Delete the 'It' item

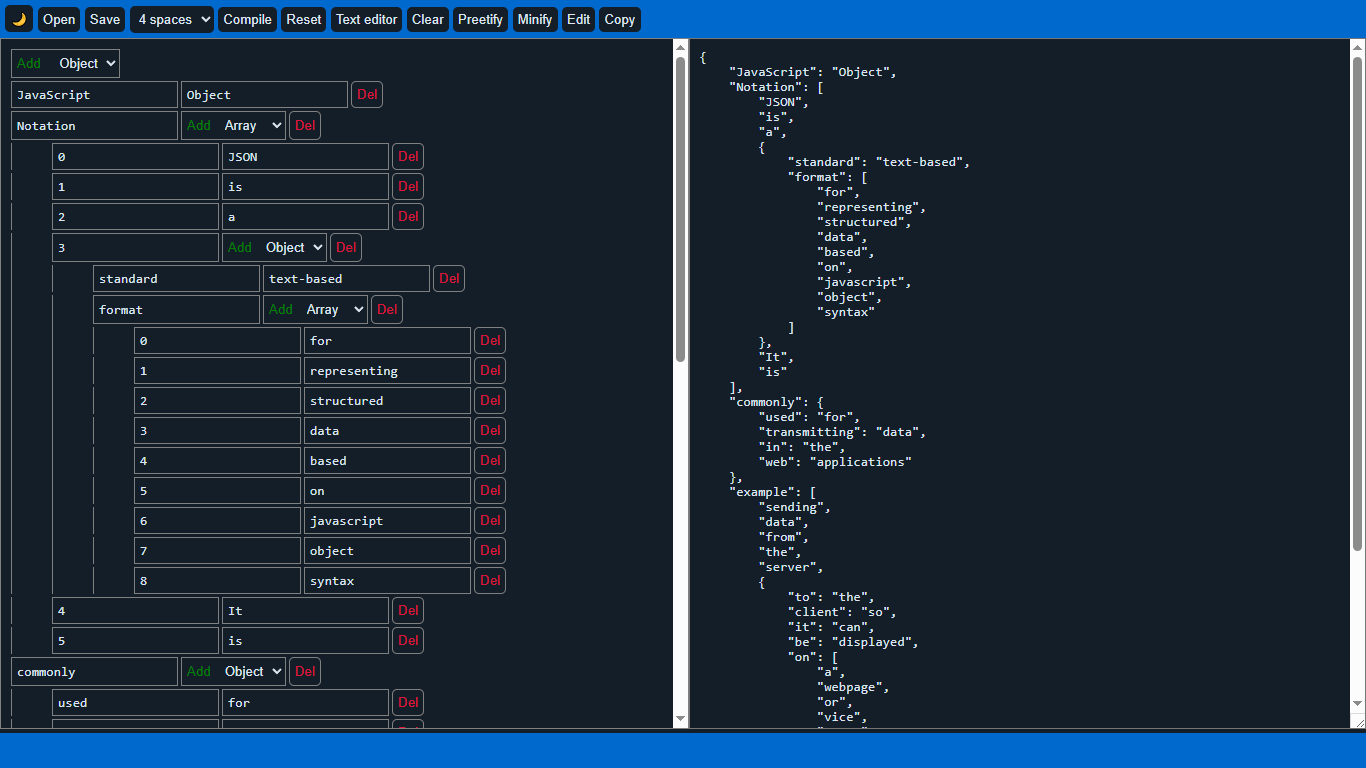(408, 611)
